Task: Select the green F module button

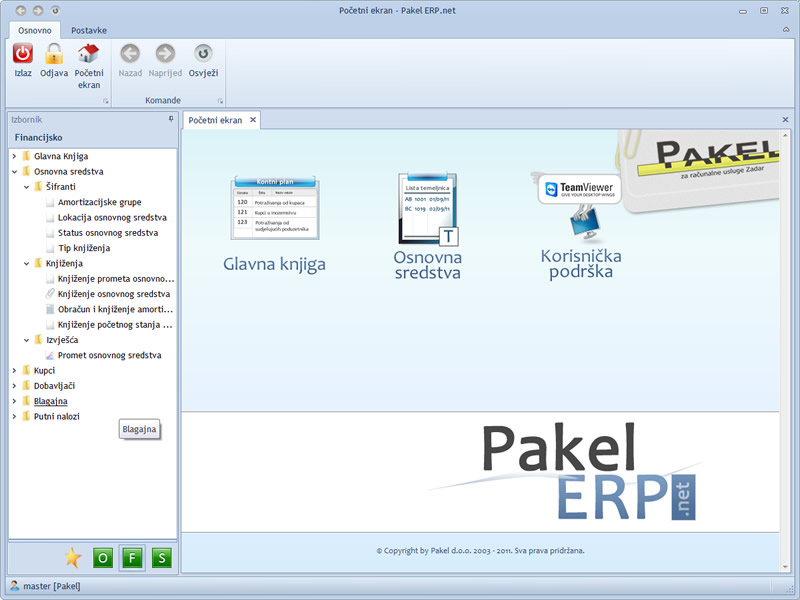Action: point(132,558)
